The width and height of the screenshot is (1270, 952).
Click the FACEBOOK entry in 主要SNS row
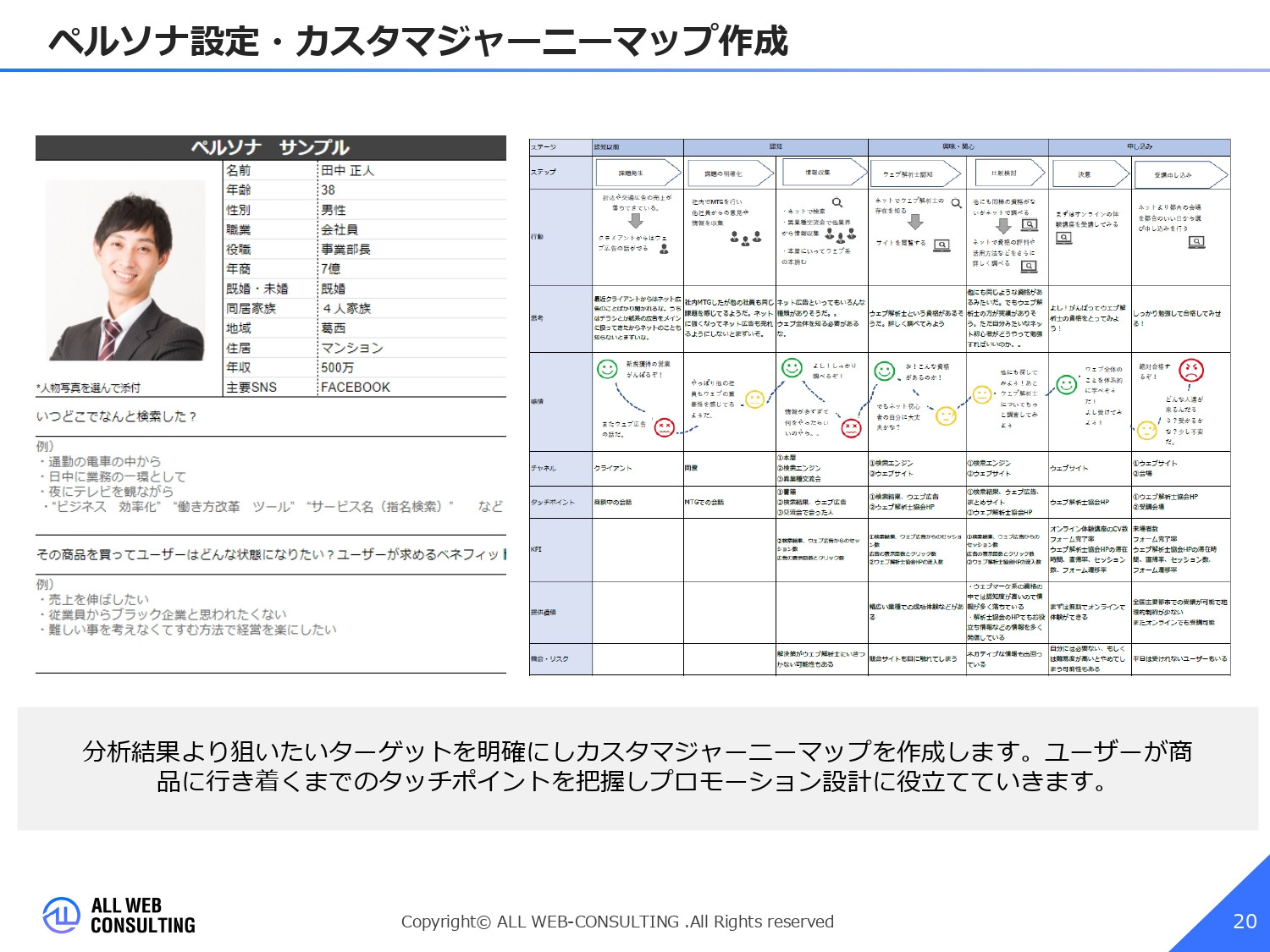pos(356,388)
